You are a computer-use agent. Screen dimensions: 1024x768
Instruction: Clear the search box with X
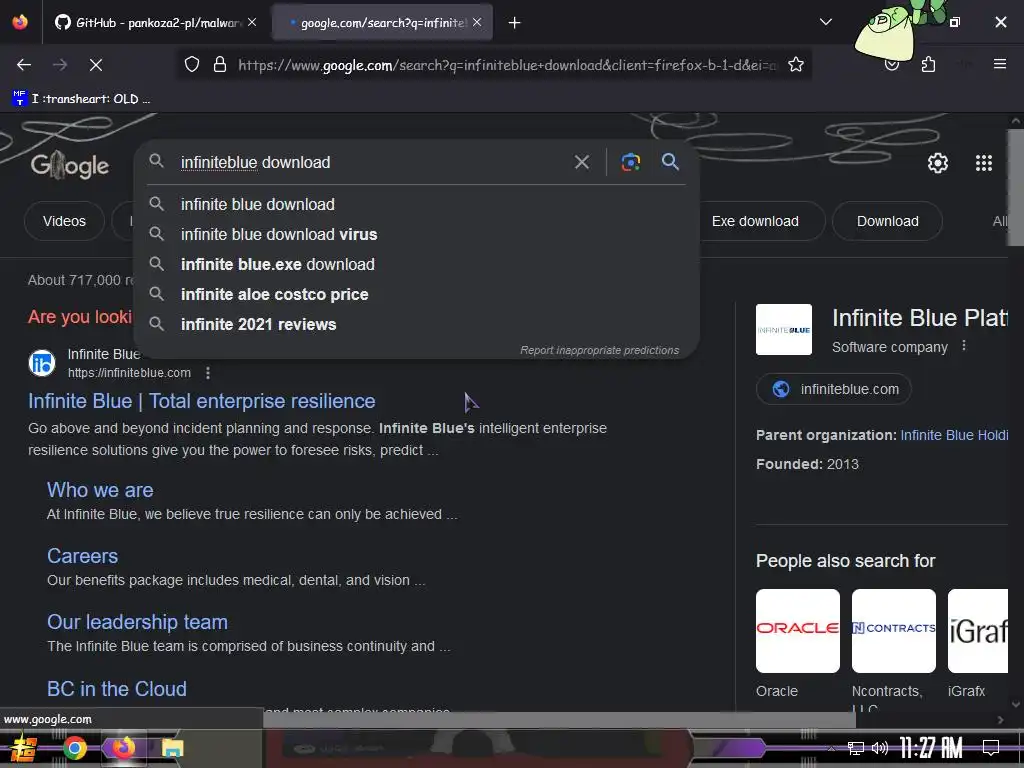[581, 162]
